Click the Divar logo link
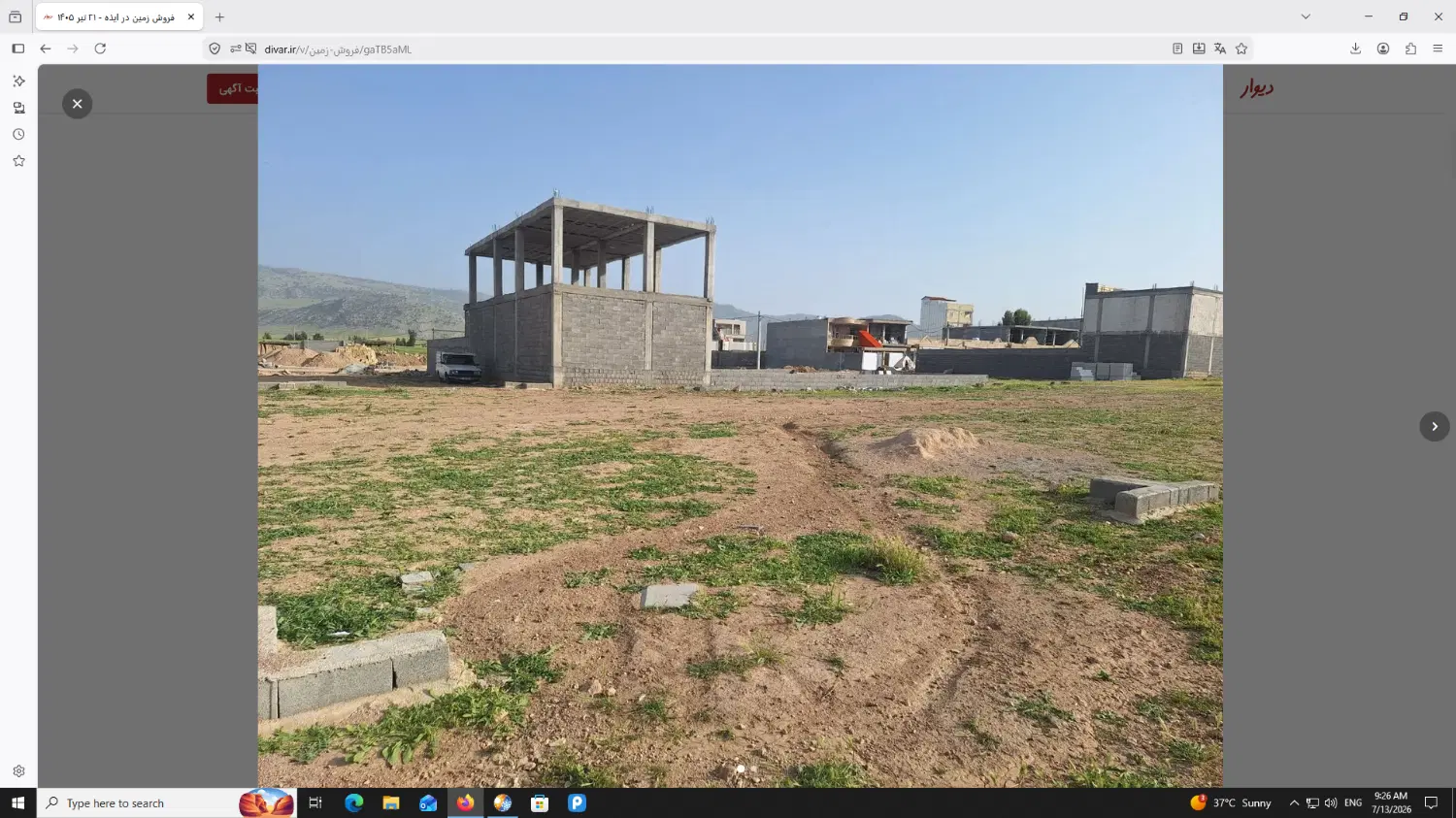 click(1256, 88)
